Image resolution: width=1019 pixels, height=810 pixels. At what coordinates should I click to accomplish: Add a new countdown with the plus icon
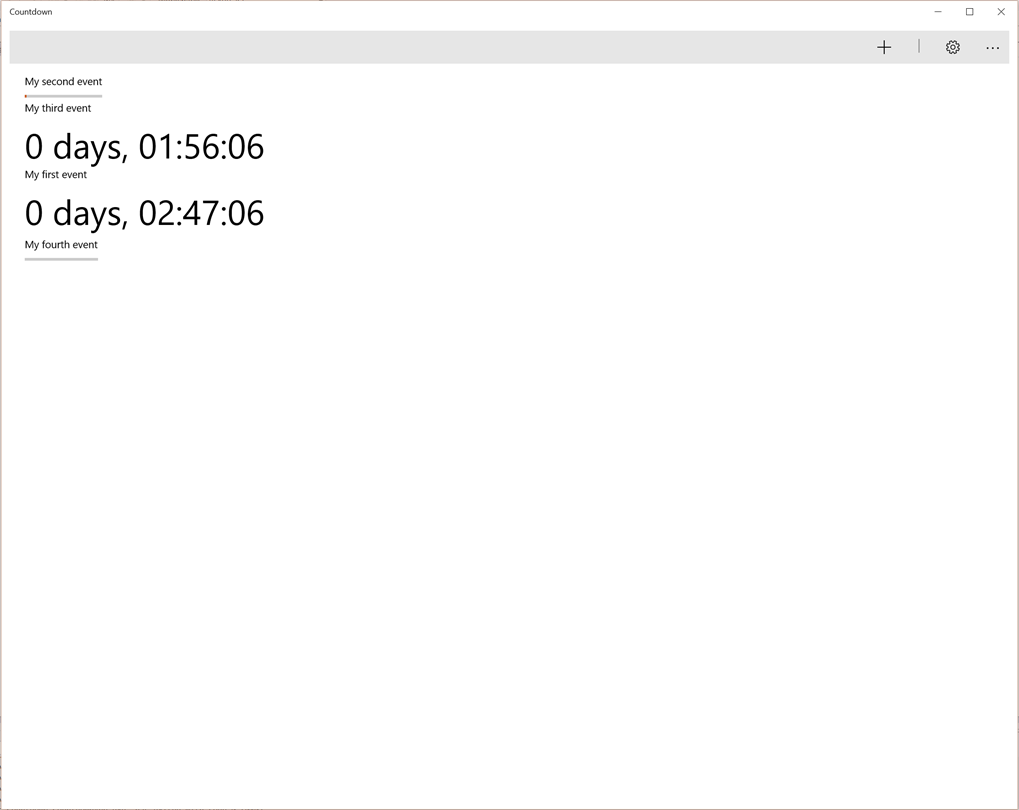pyautogui.click(x=884, y=47)
